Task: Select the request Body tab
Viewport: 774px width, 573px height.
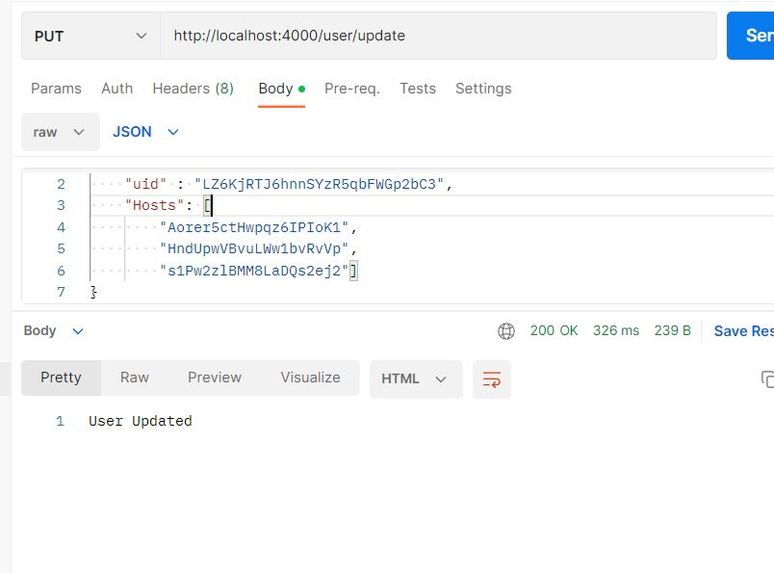Action: click(281, 89)
